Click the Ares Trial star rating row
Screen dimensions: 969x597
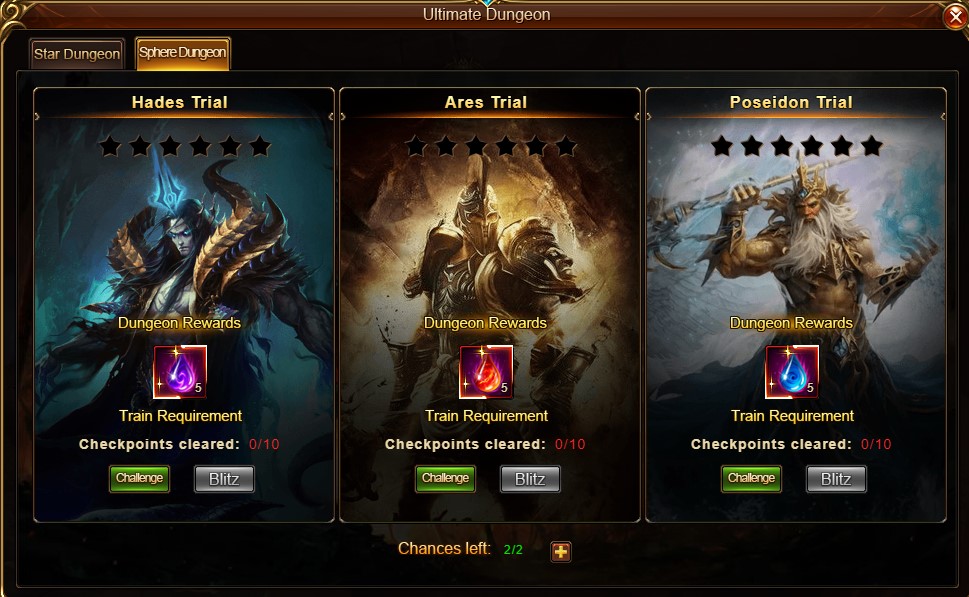click(491, 146)
